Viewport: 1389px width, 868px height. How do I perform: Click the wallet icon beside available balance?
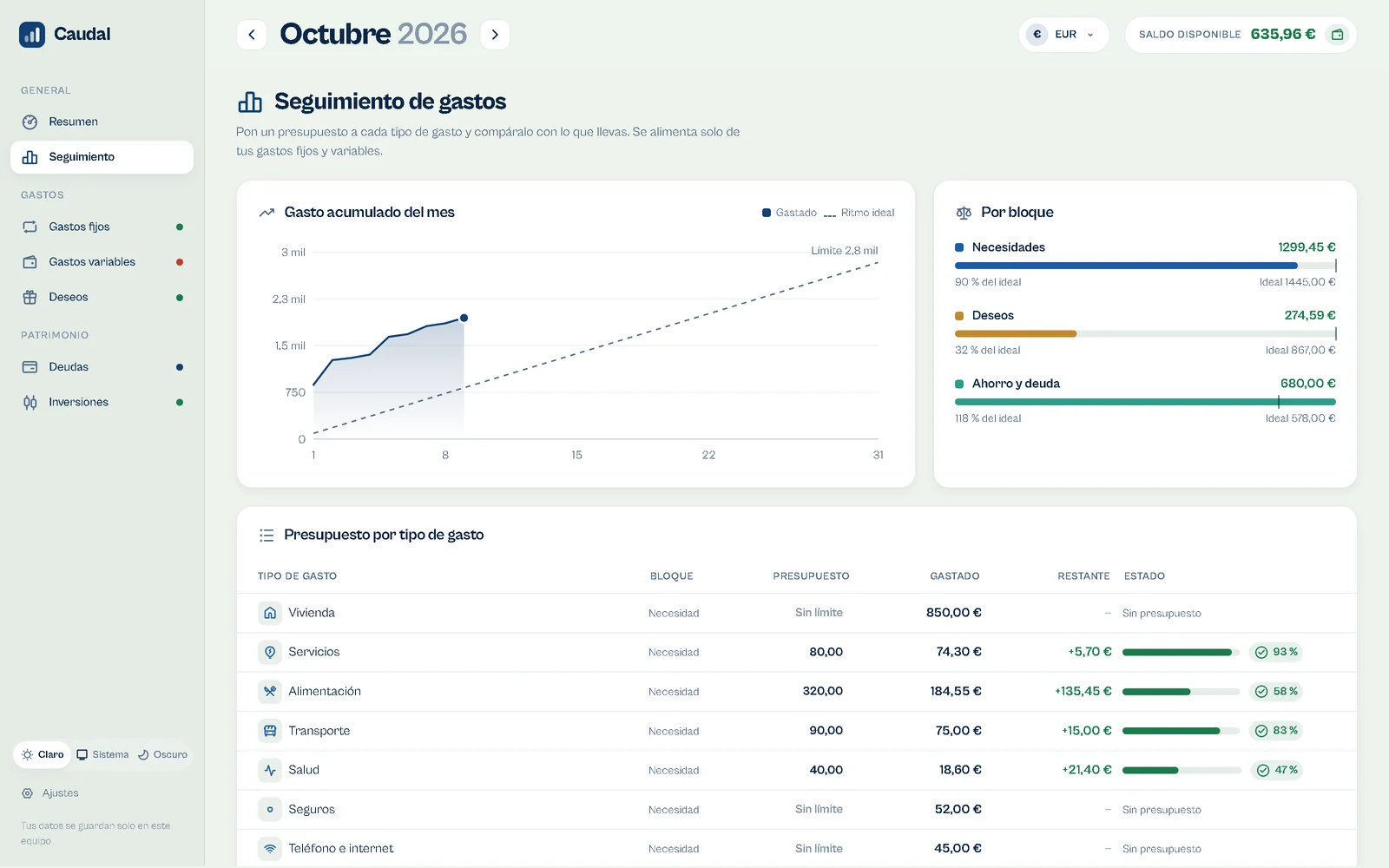tap(1338, 35)
